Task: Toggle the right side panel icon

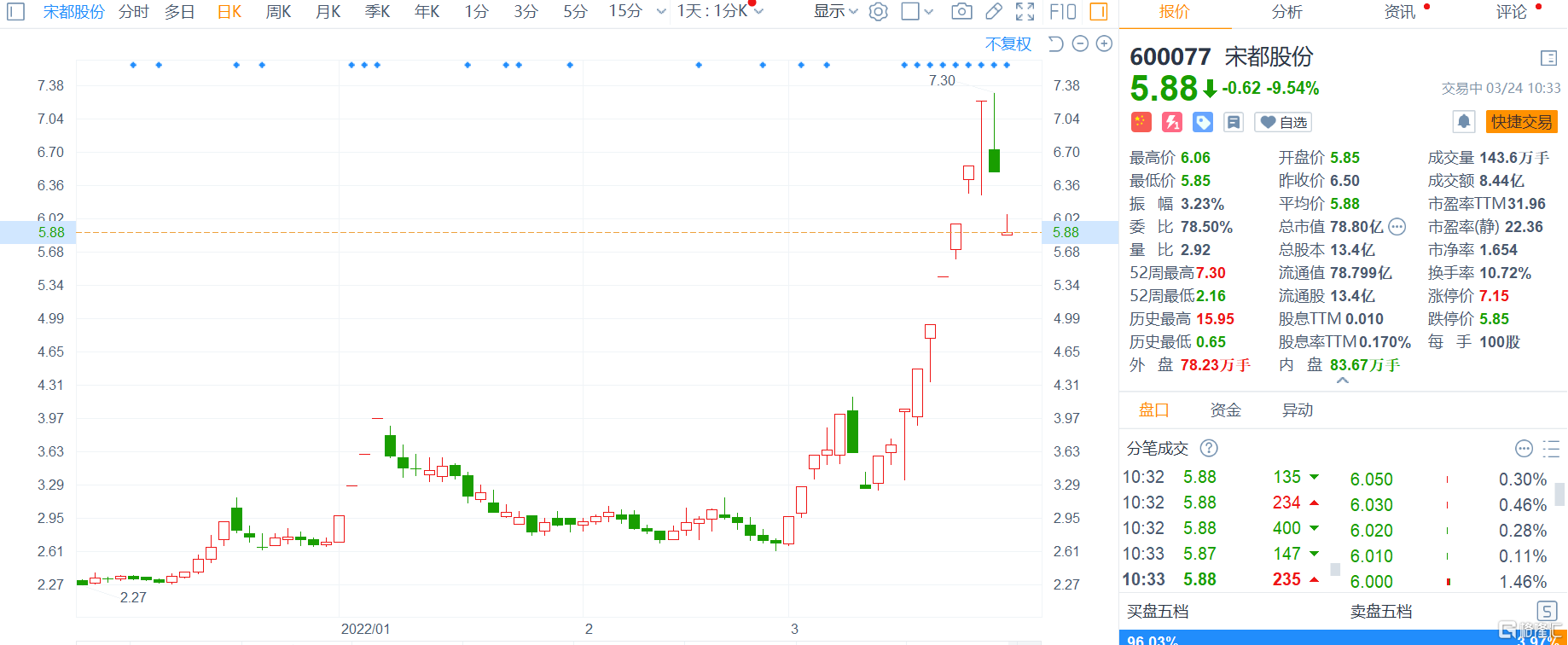Action: (1099, 11)
